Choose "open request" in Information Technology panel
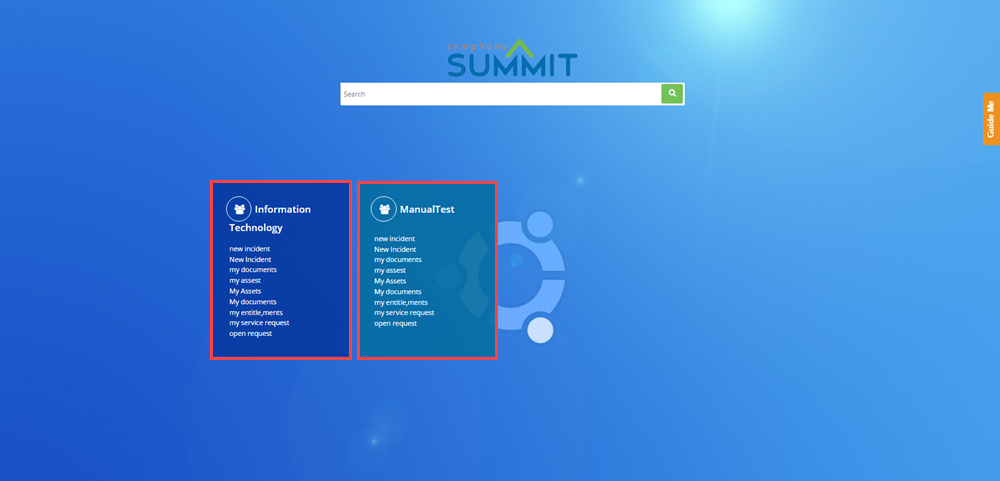The width and height of the screenshot is (1000, 481). tap(250, 333)
